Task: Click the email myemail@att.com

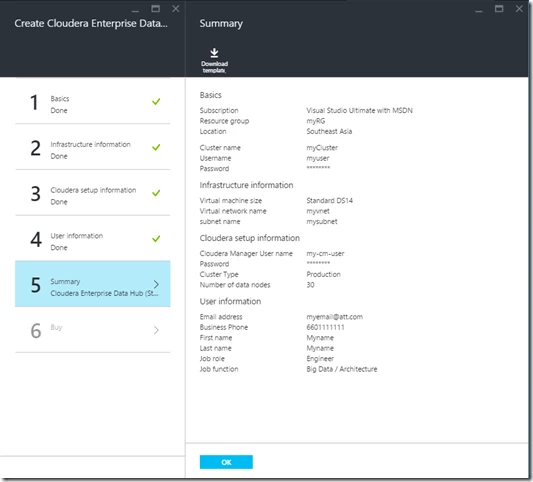Action: pyautogui.click(x=334, y=317)
